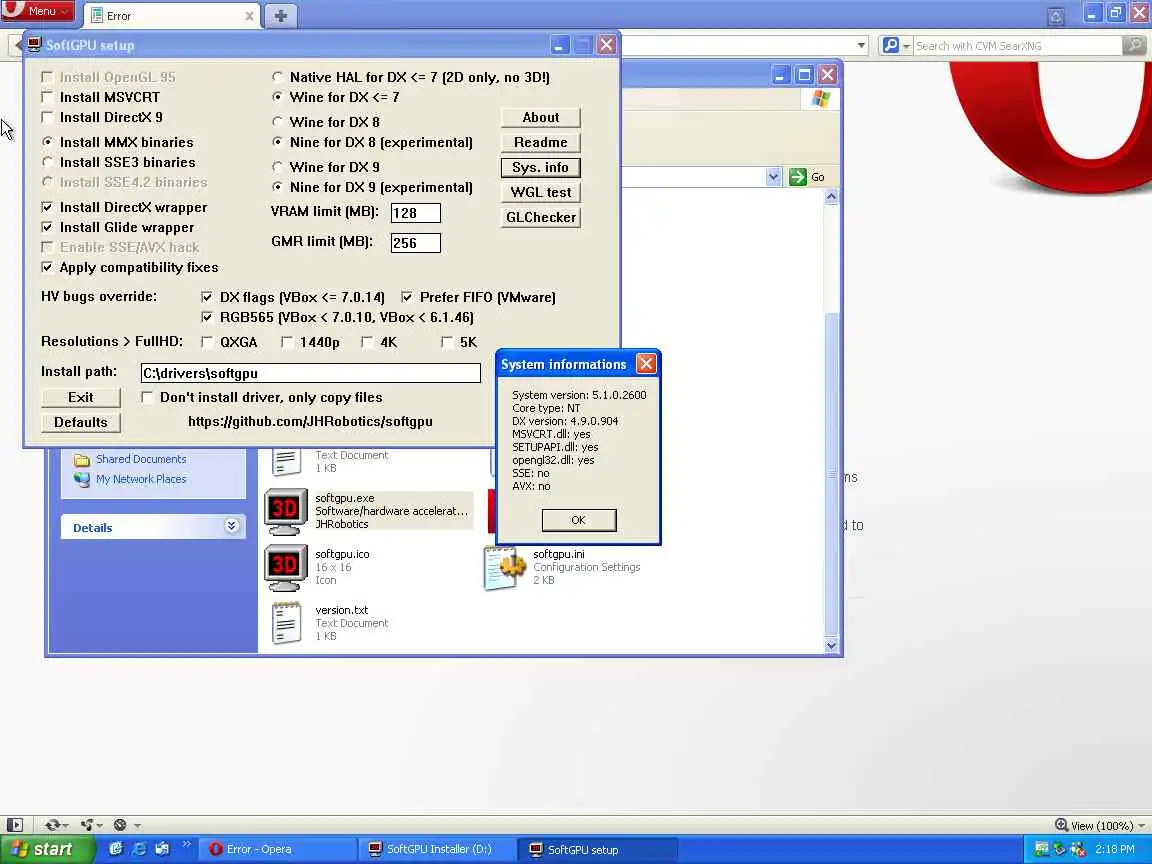Viewport: 1152px width, 864px height.
Task: Open My Network Places in Explorer sidebar
Action: coord(141,479)
